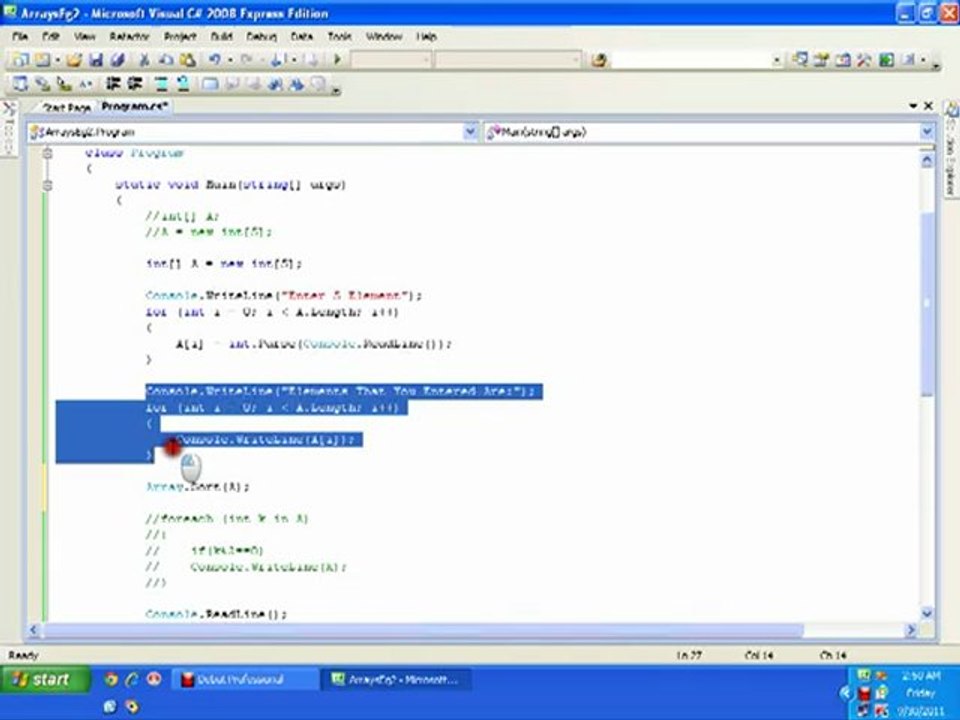This screenshot has width=960, height=720.
Task: Click the Paste clipboard icon
Action: click(188, 59)
